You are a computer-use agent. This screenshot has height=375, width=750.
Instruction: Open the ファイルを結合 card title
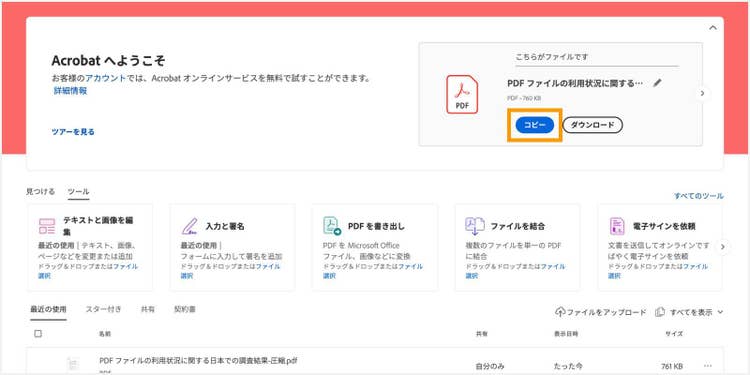(x=518, y=226)
